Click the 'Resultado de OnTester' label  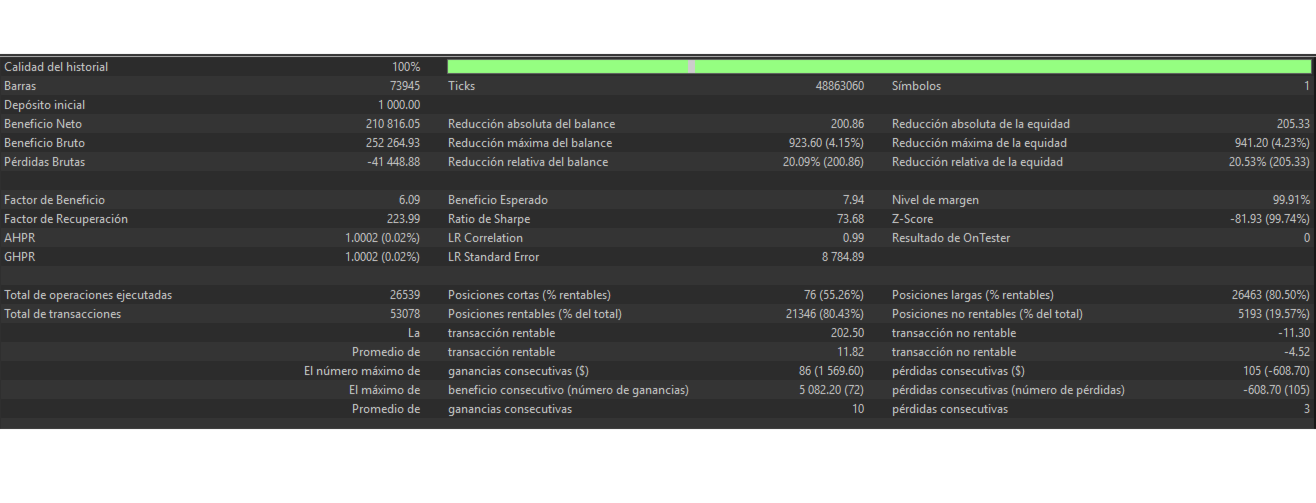(950, 238)
